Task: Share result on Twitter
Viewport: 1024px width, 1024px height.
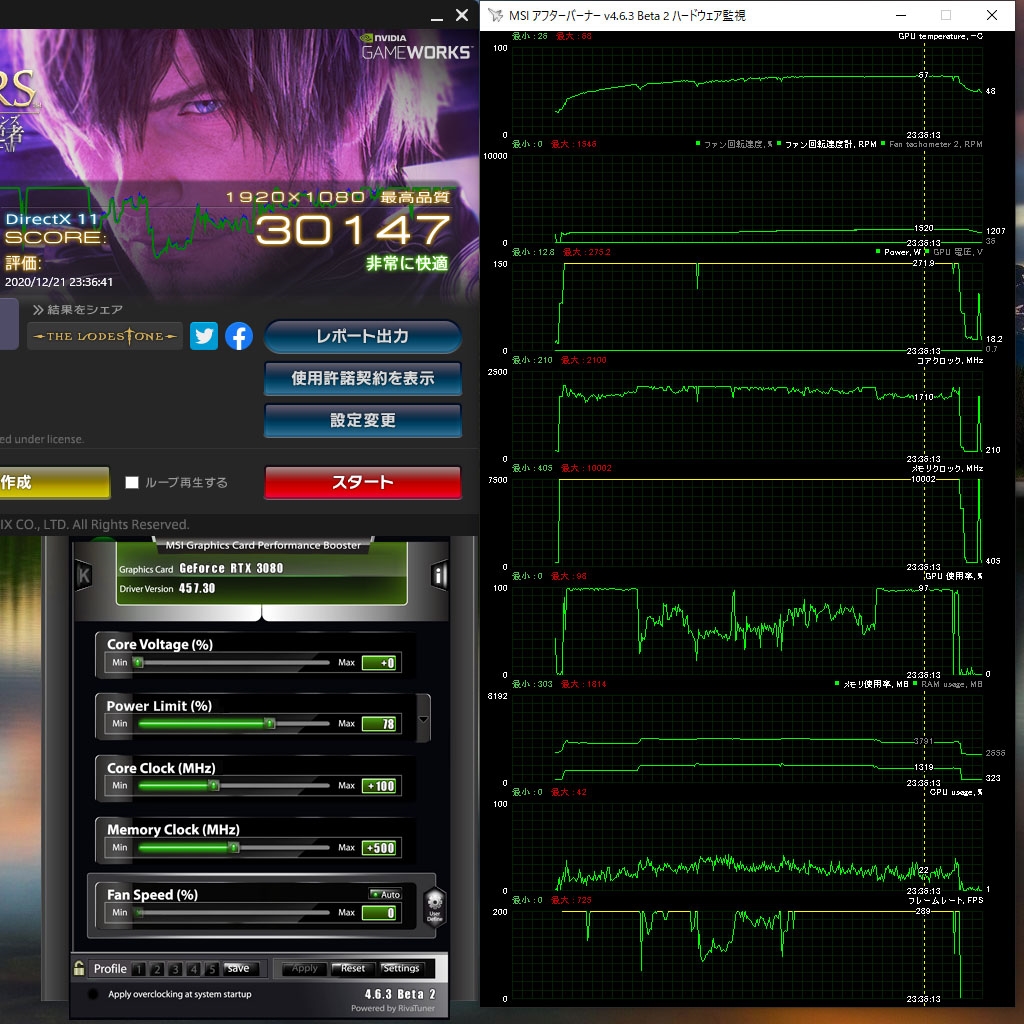Action: pyautogui.click(x=204, y=336)
